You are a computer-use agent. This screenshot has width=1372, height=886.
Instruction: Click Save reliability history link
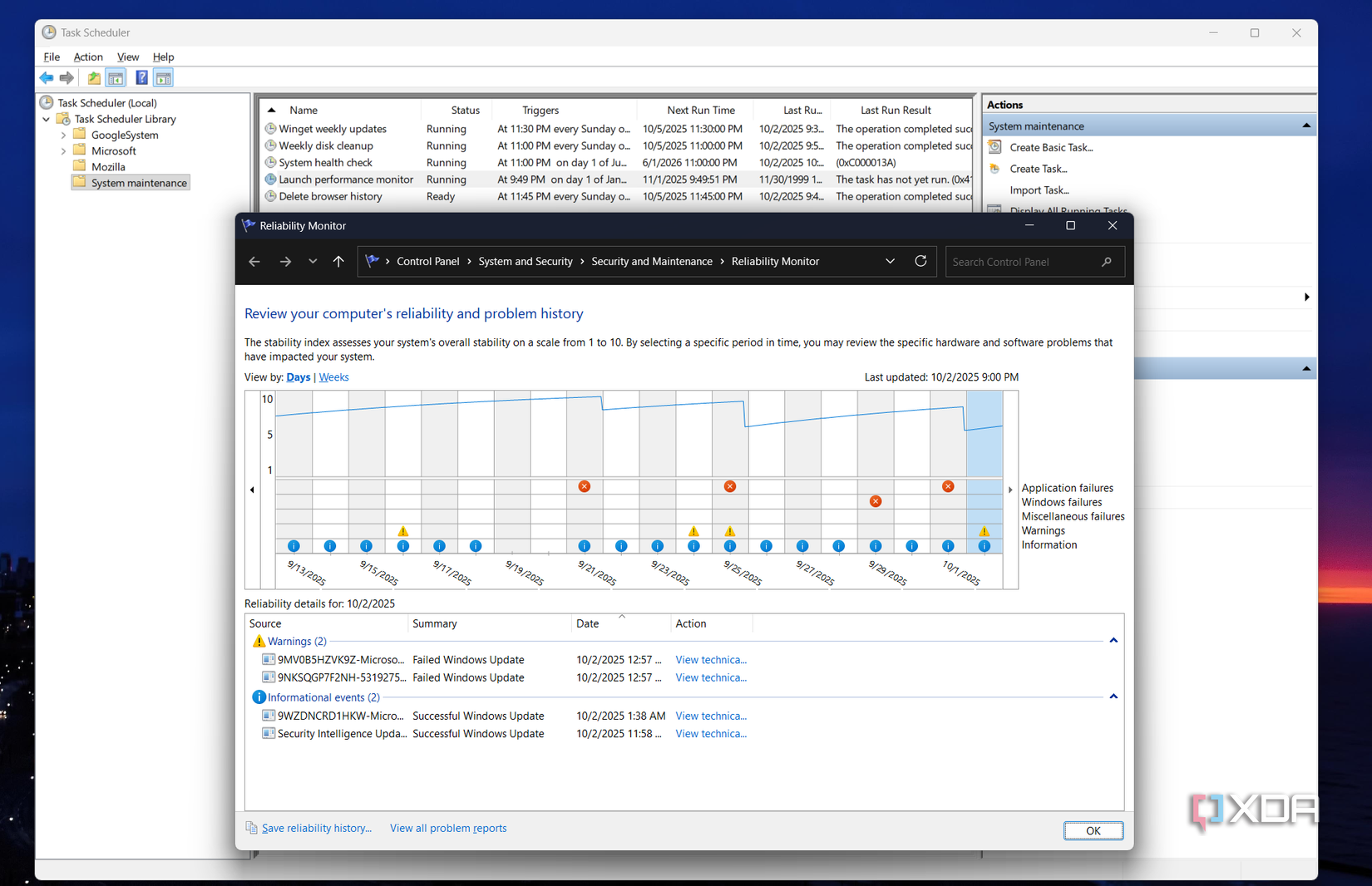317,828
